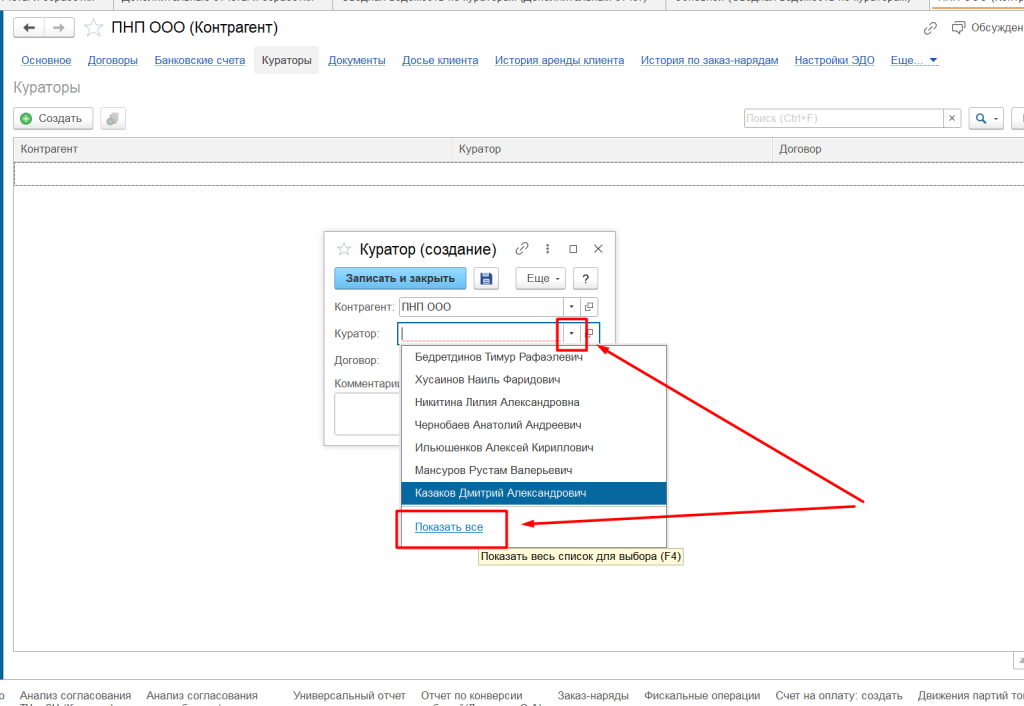
Task: Expand the Куратор field dropdown arrow
Action: pyautogui.click(x=571, y=334)
